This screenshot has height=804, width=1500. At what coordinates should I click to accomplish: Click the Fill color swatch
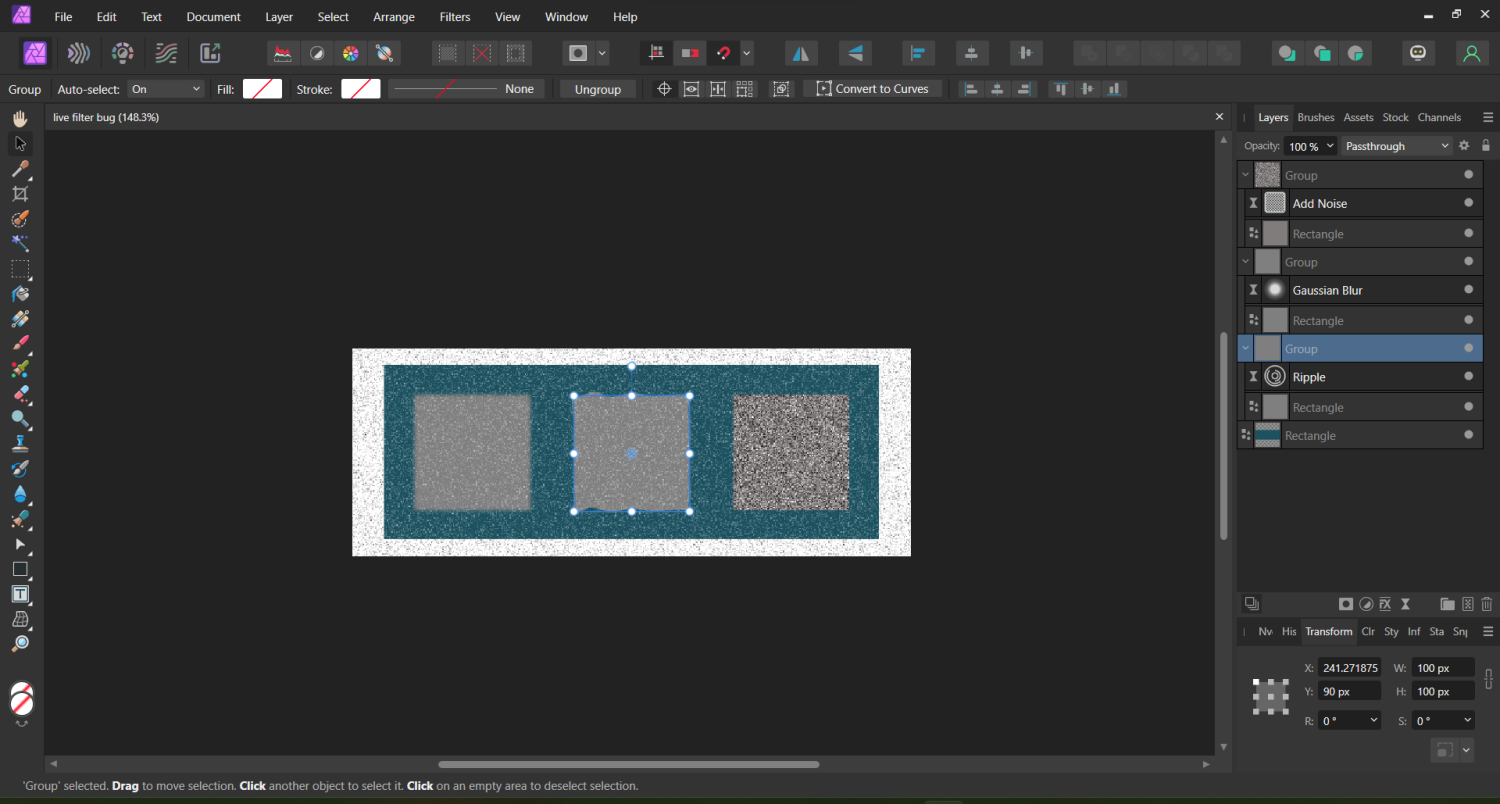262,89
